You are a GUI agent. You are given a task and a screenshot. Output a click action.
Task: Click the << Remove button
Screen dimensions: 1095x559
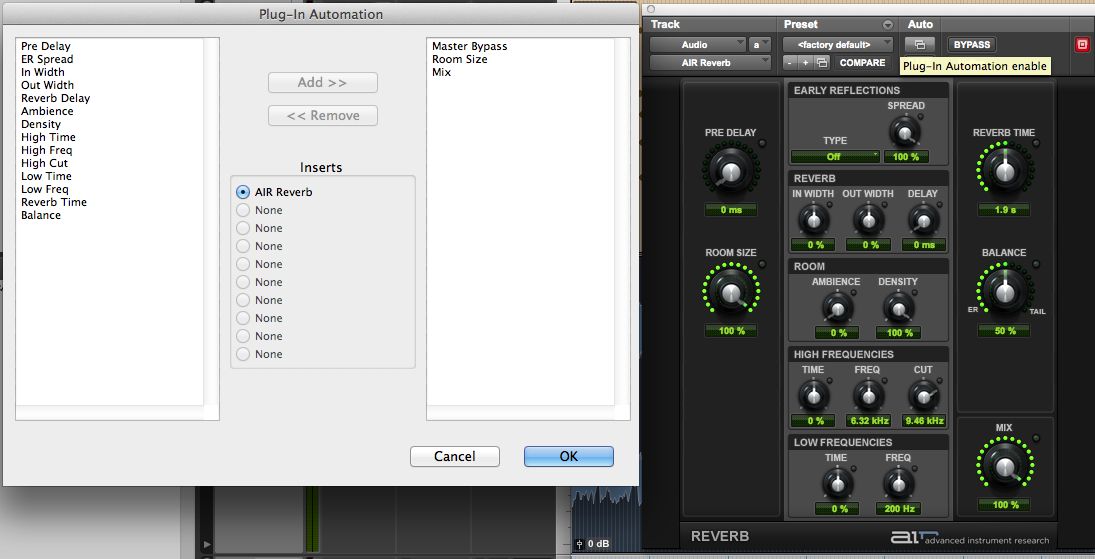[323, 115]
